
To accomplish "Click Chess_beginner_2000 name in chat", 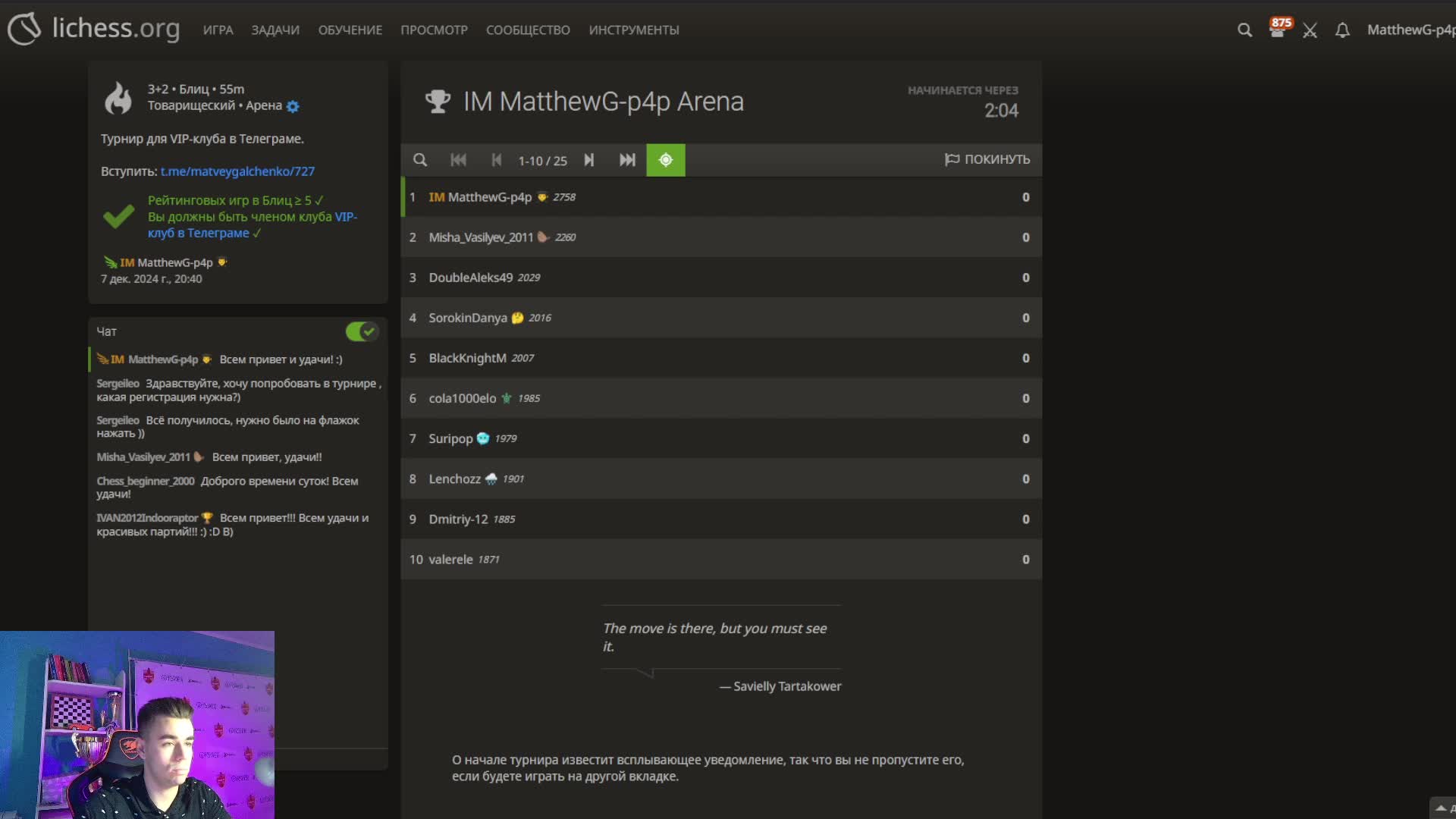I will click(x=145, y=481).
